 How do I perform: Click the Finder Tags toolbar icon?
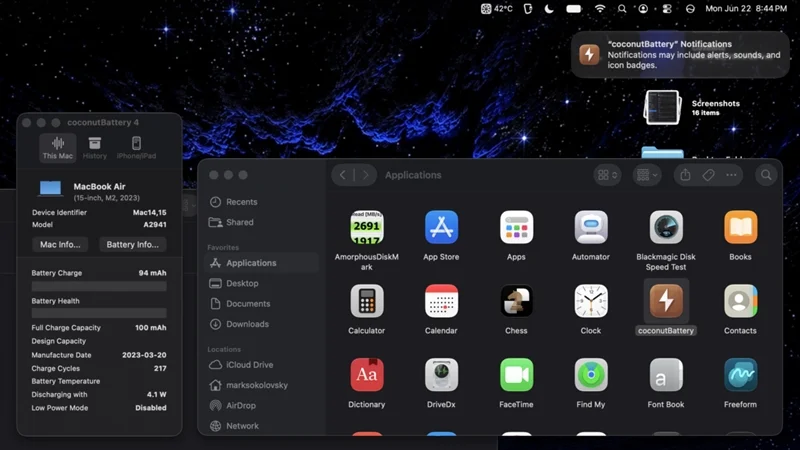708,175
